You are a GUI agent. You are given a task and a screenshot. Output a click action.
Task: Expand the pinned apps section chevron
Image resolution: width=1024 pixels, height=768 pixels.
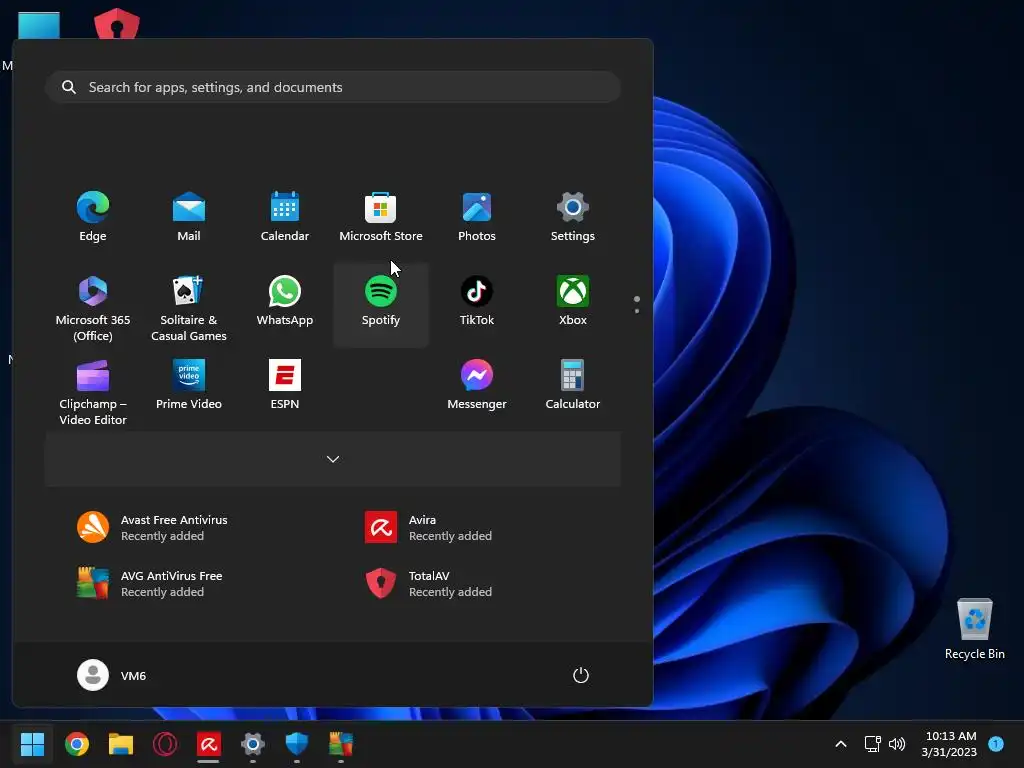[332, 459]
